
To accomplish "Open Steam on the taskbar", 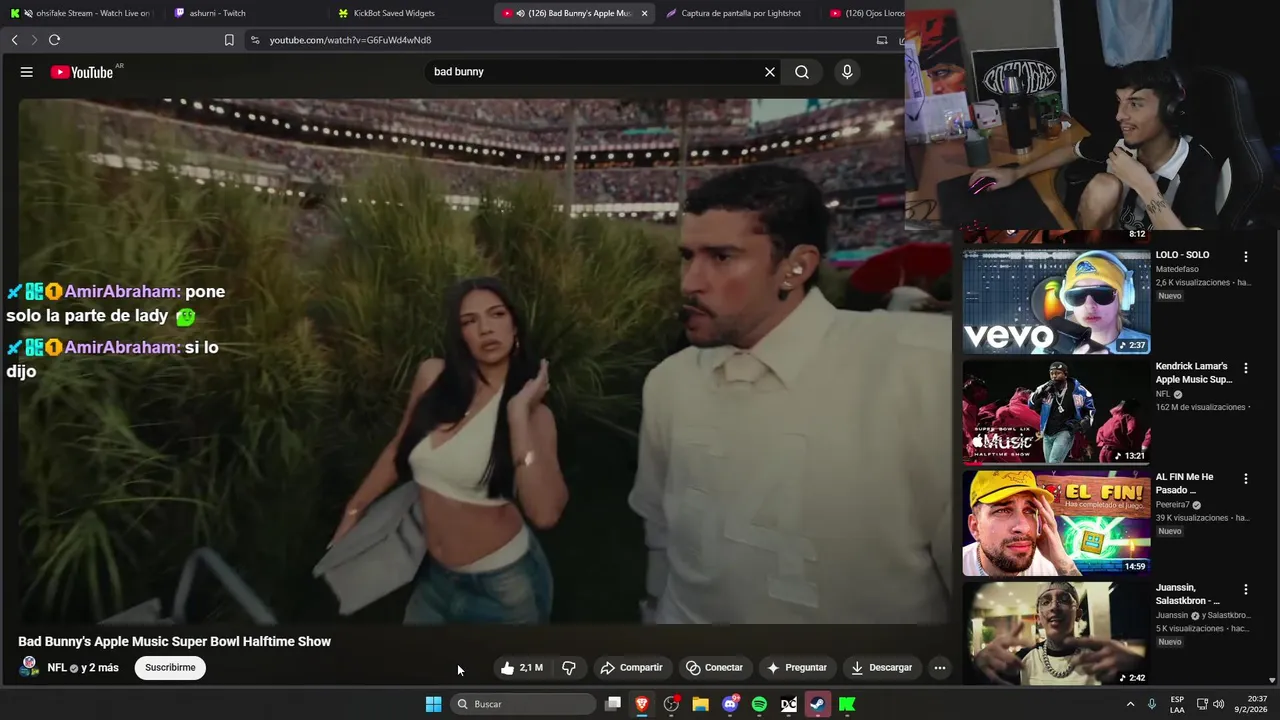I will tap(818, 704).
